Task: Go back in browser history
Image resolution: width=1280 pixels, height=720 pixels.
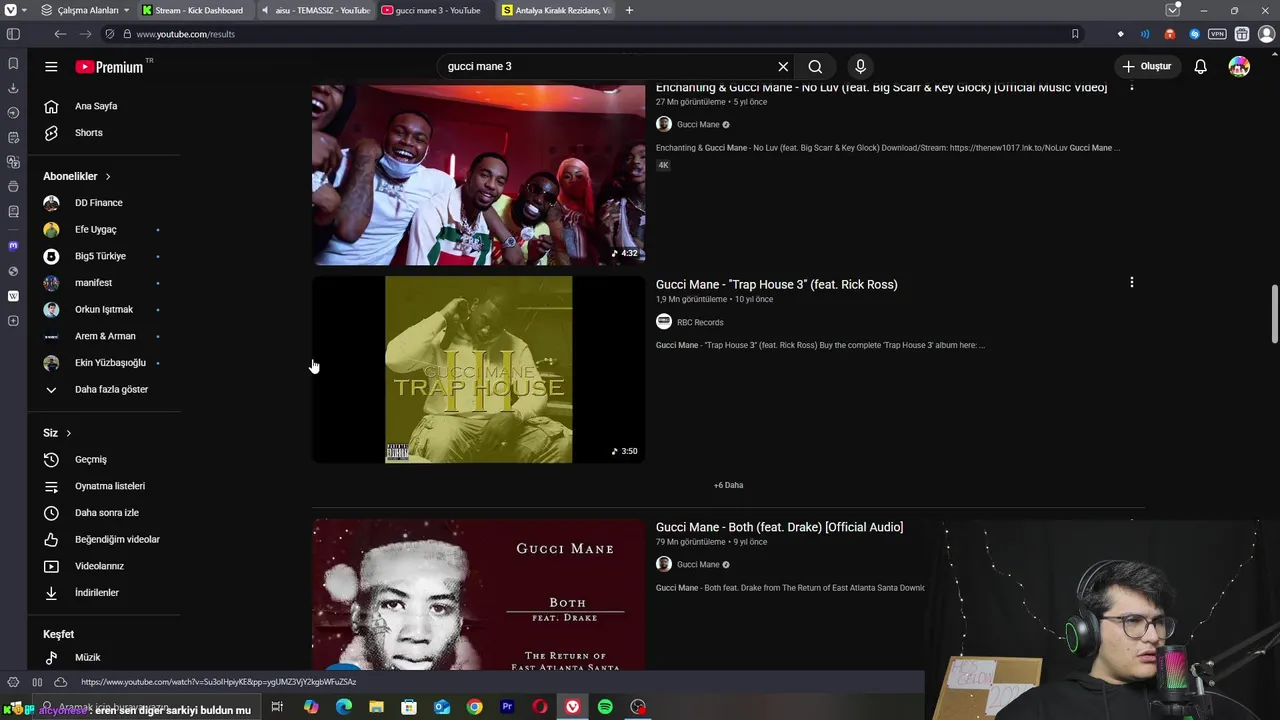Action: coord(60,34)
